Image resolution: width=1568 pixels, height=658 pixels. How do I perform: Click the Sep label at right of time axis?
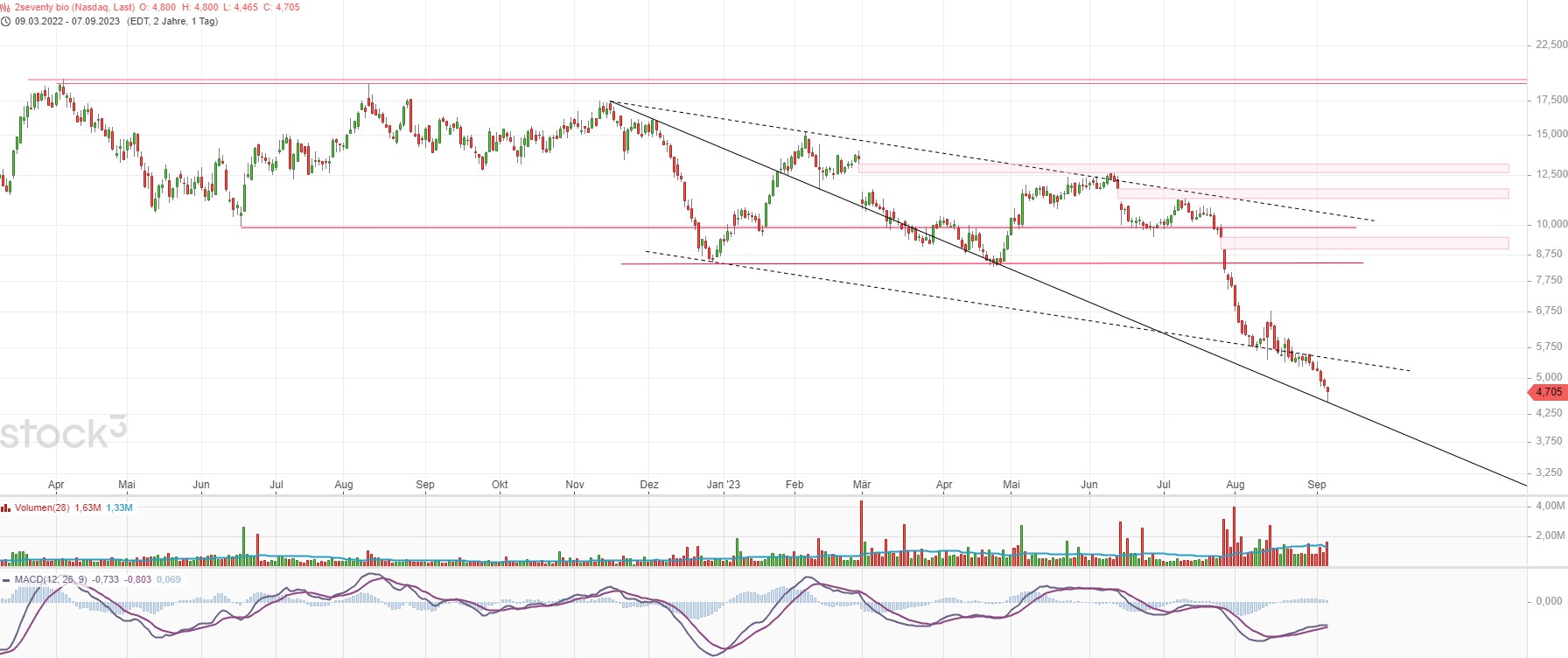1316,485
